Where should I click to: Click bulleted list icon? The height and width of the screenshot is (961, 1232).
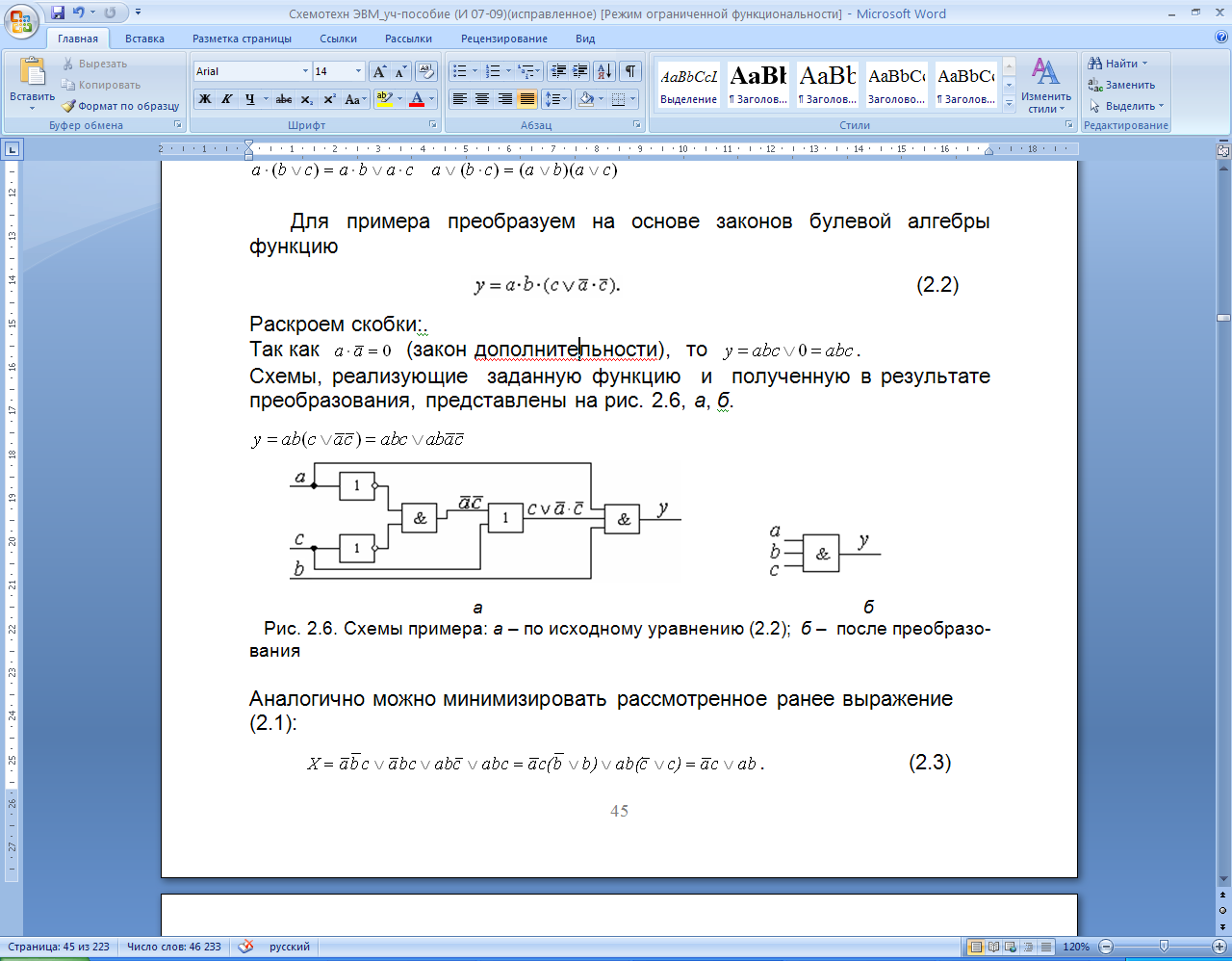click(459, 71)
